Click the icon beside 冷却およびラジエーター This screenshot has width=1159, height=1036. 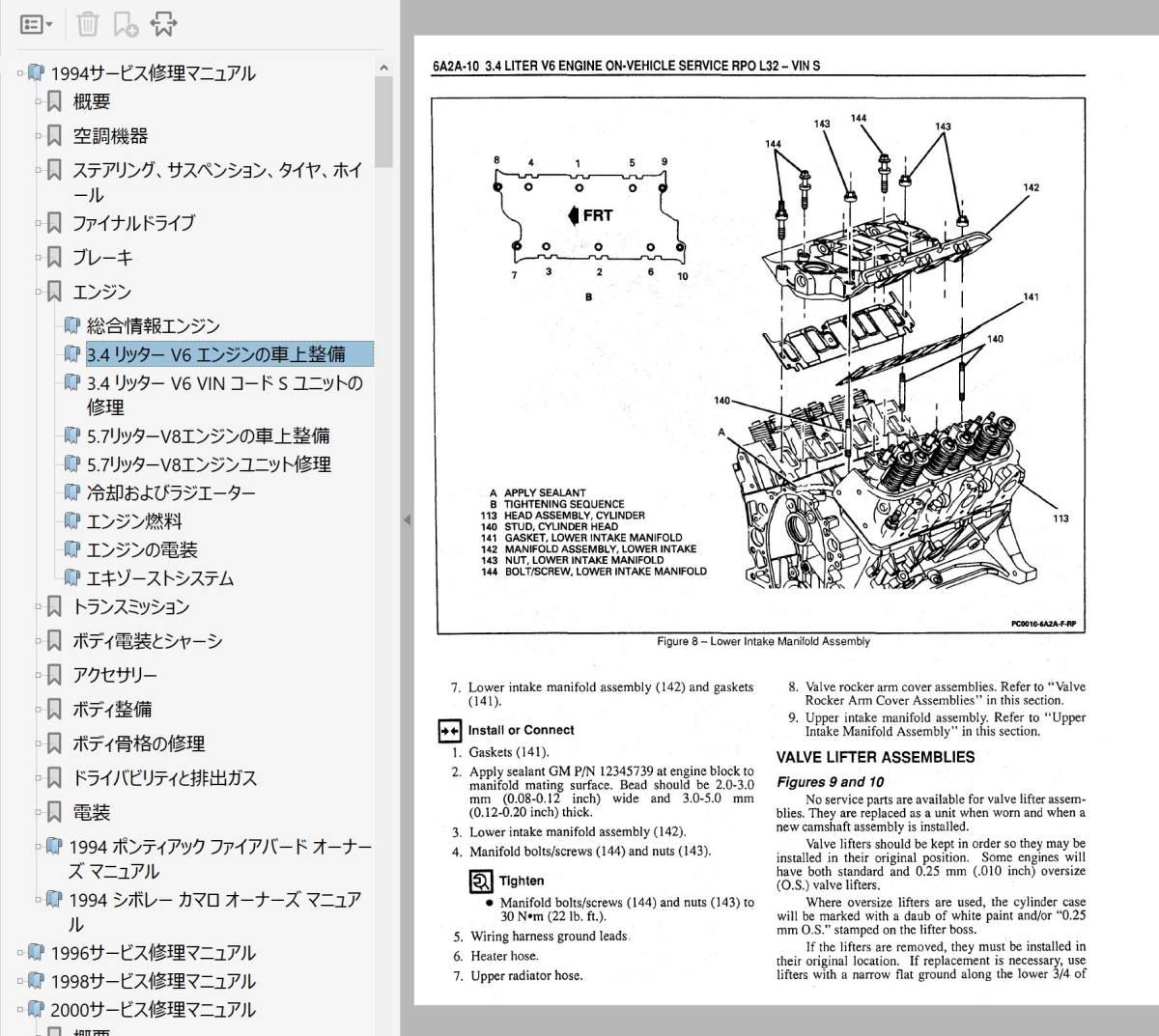pyautogui.click(x=71, y=493)
